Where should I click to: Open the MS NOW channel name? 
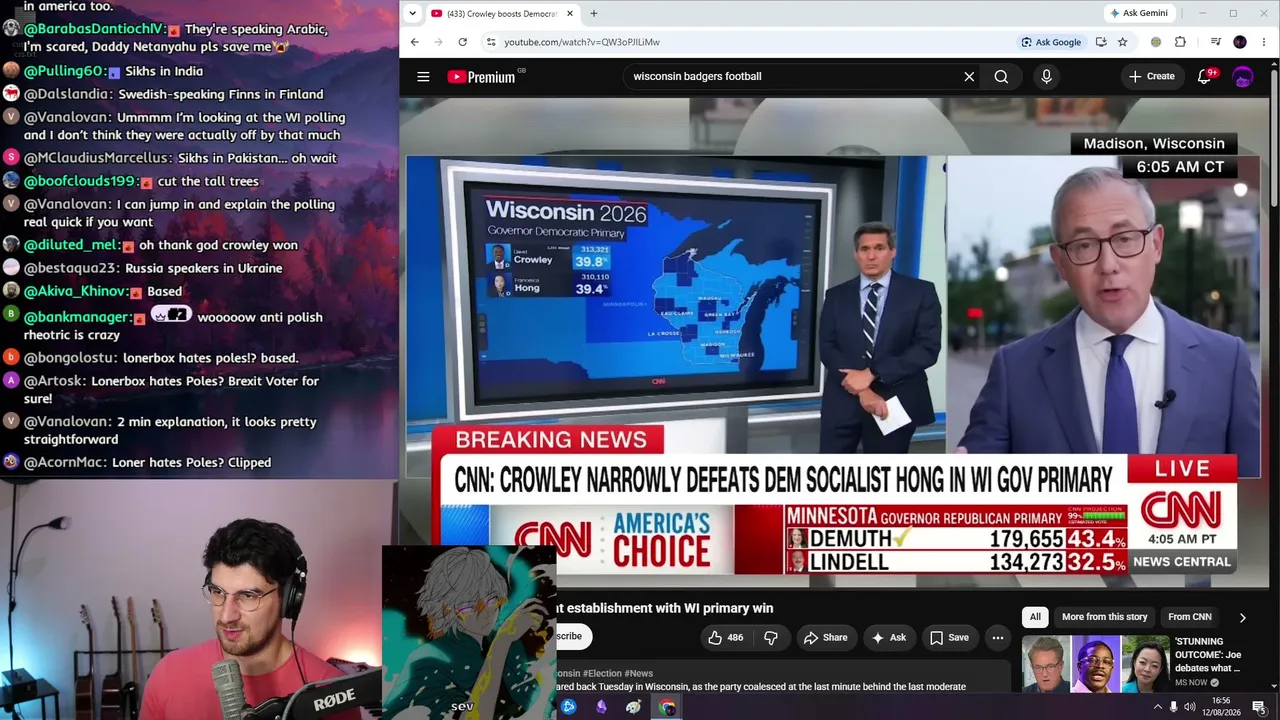pyautogui.click(x=1192, y=683)
